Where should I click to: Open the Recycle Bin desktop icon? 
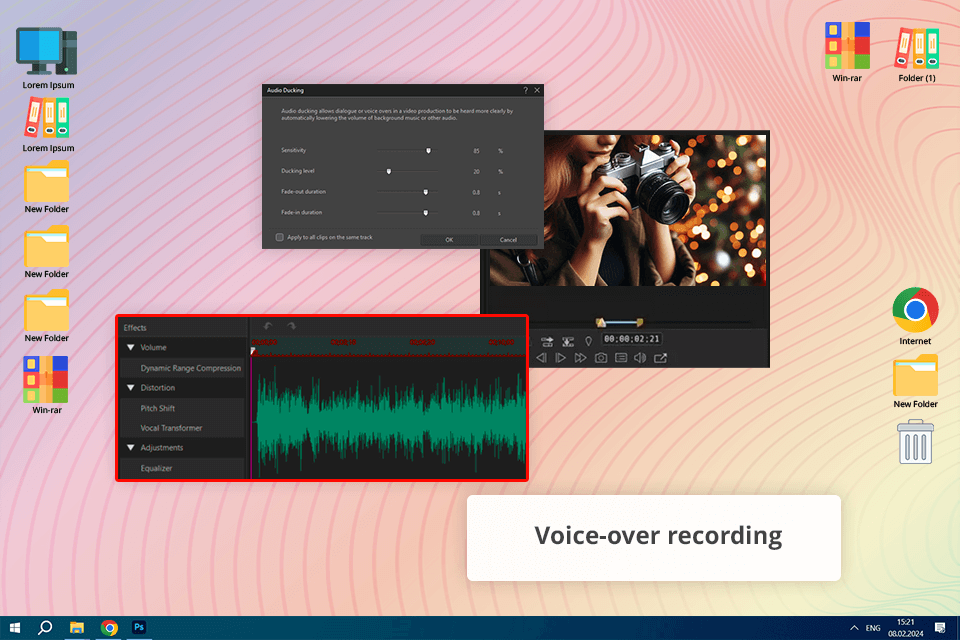(915, 442)
